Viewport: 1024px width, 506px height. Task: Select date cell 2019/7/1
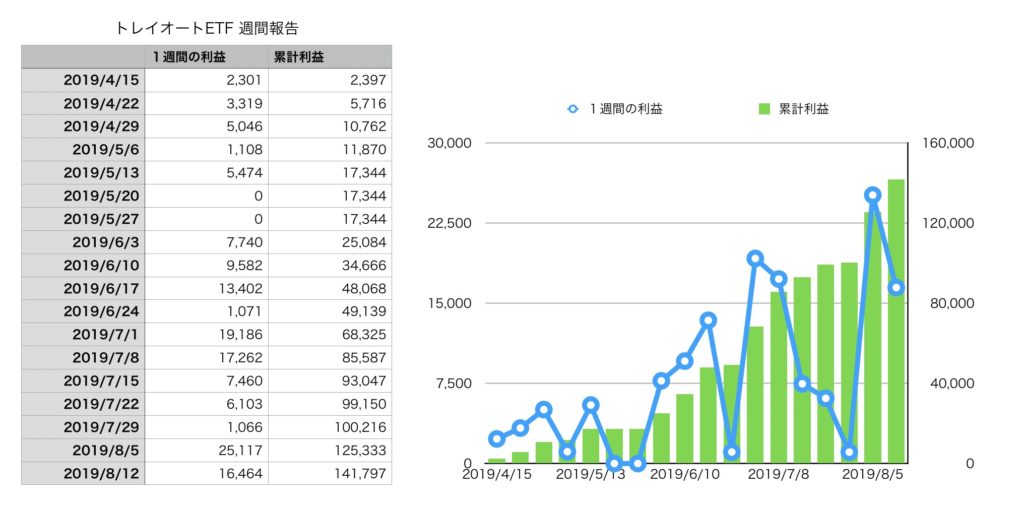pos(83,335)
